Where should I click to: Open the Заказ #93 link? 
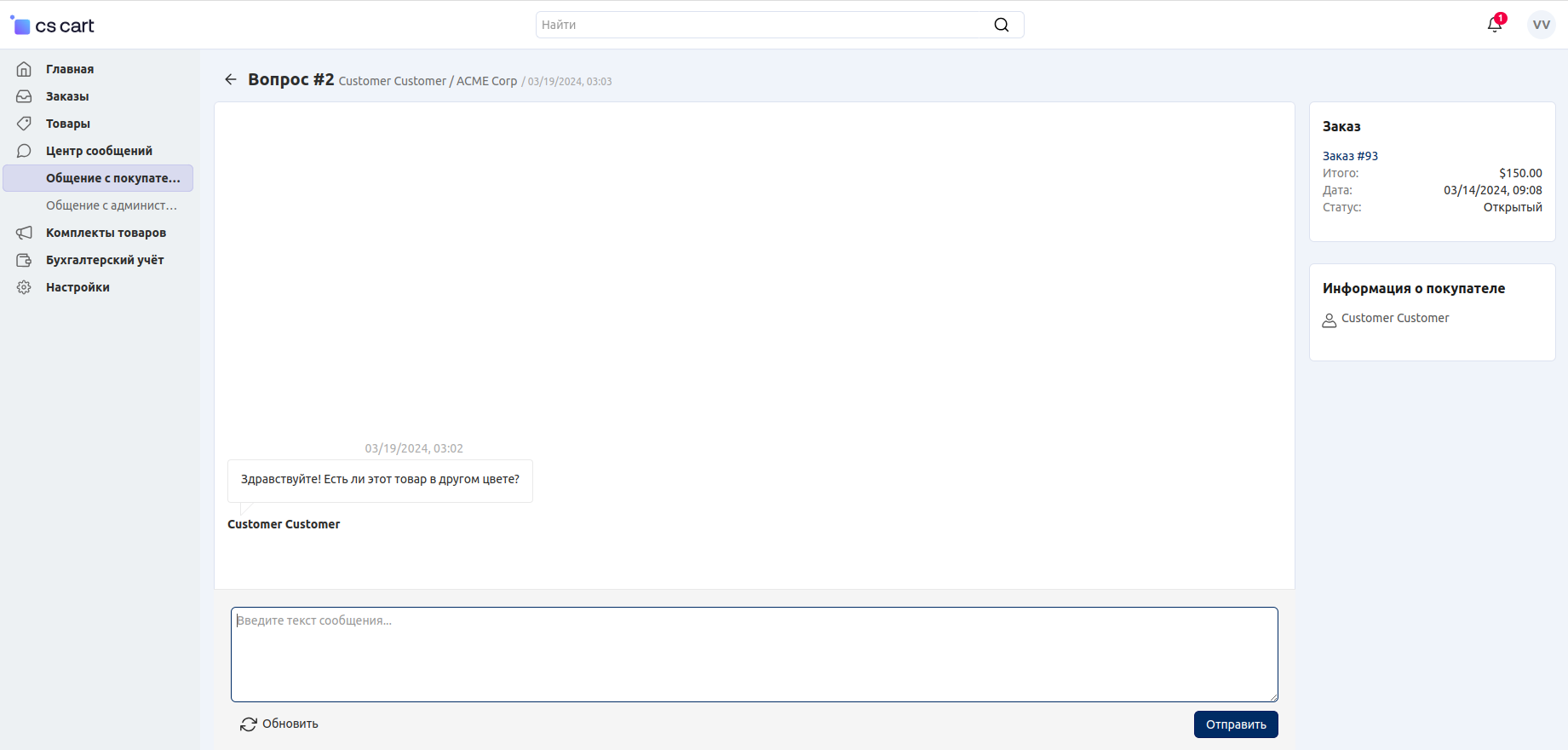coord(1350,156)
